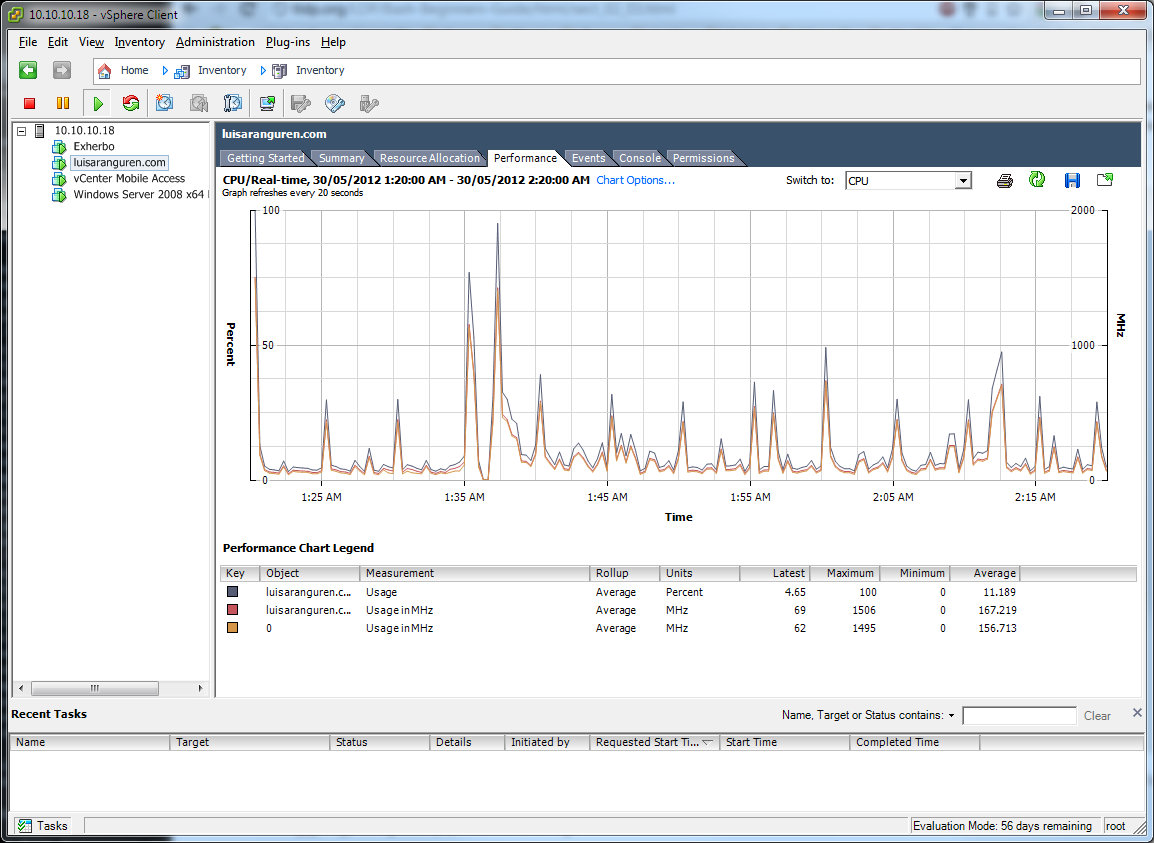Launch the virtual machine console icon
Viewport: 1154px width, 843px height.
coord(267,103)
